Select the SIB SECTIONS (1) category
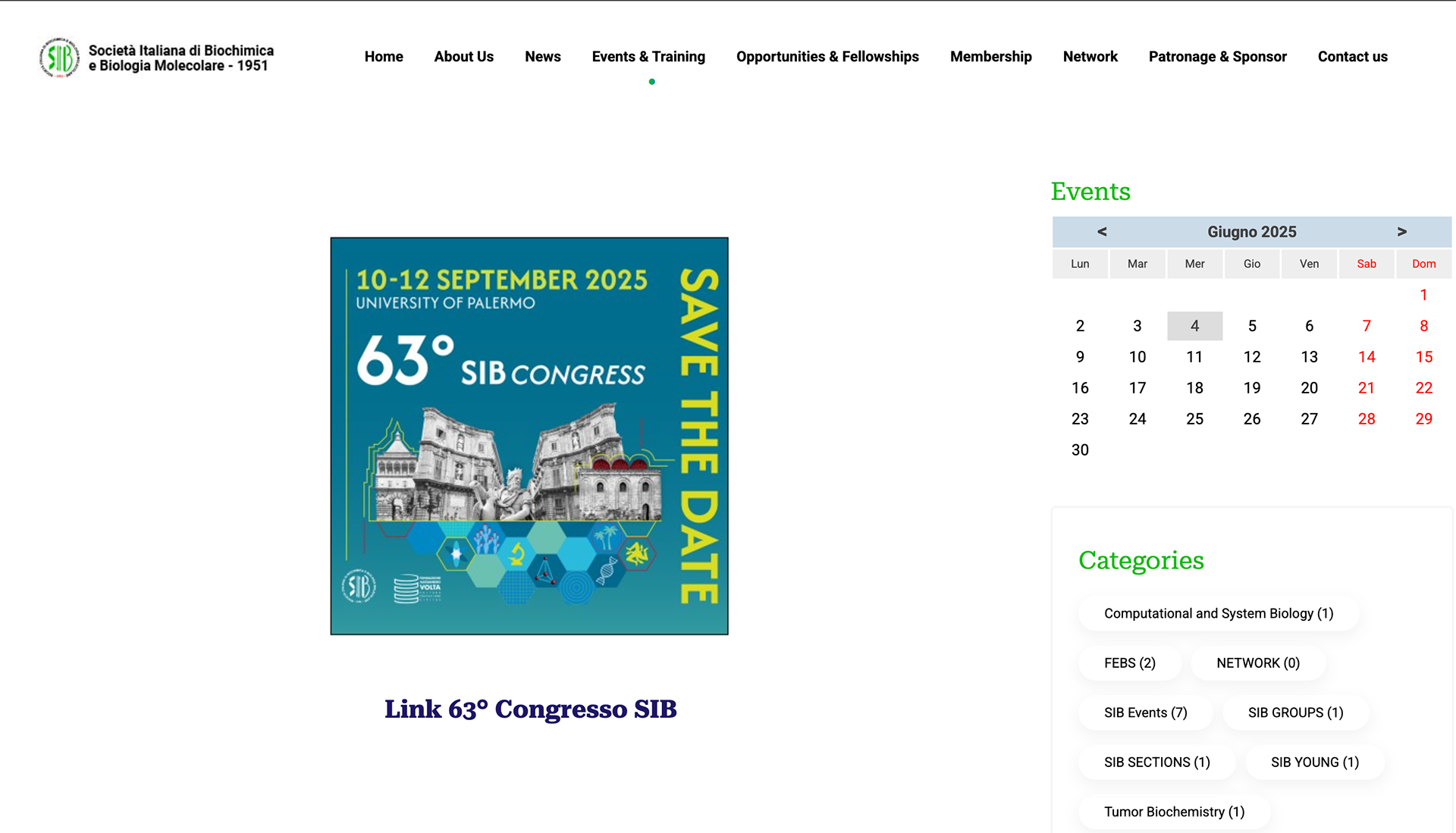The width and height of the screenshot is (1456, 833). pos(1157,763)
